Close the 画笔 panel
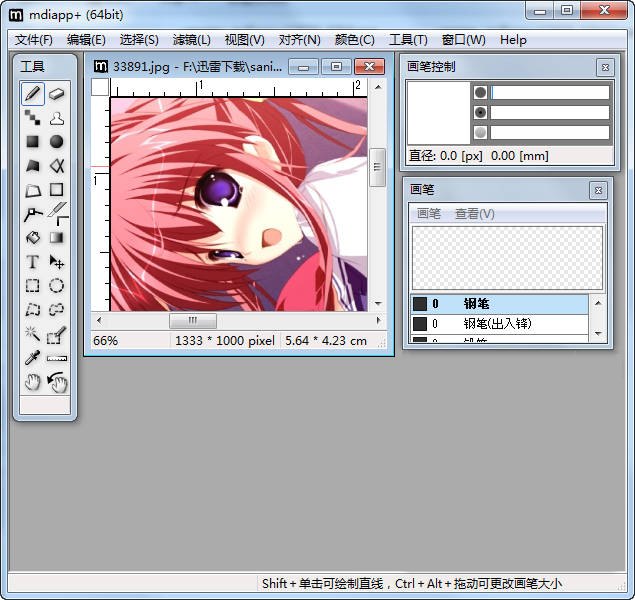 (x=598, y=190)
